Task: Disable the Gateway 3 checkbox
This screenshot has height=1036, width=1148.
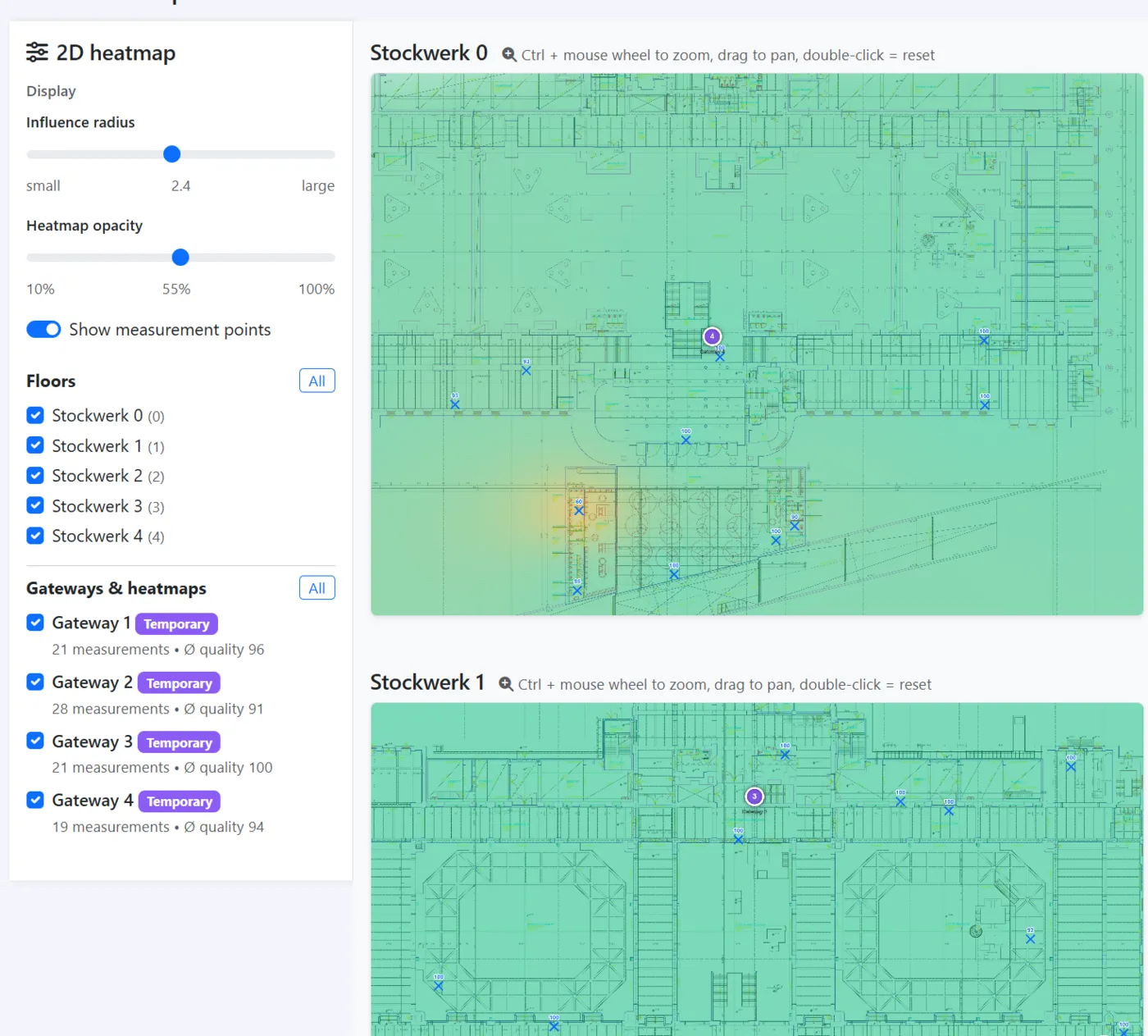Action: (x=35, y=741)
